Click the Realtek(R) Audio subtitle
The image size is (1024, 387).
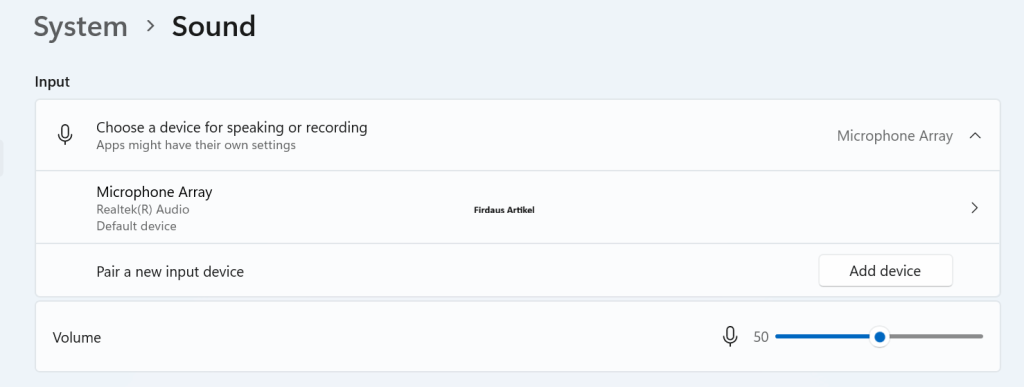click(x=143, y=209)
